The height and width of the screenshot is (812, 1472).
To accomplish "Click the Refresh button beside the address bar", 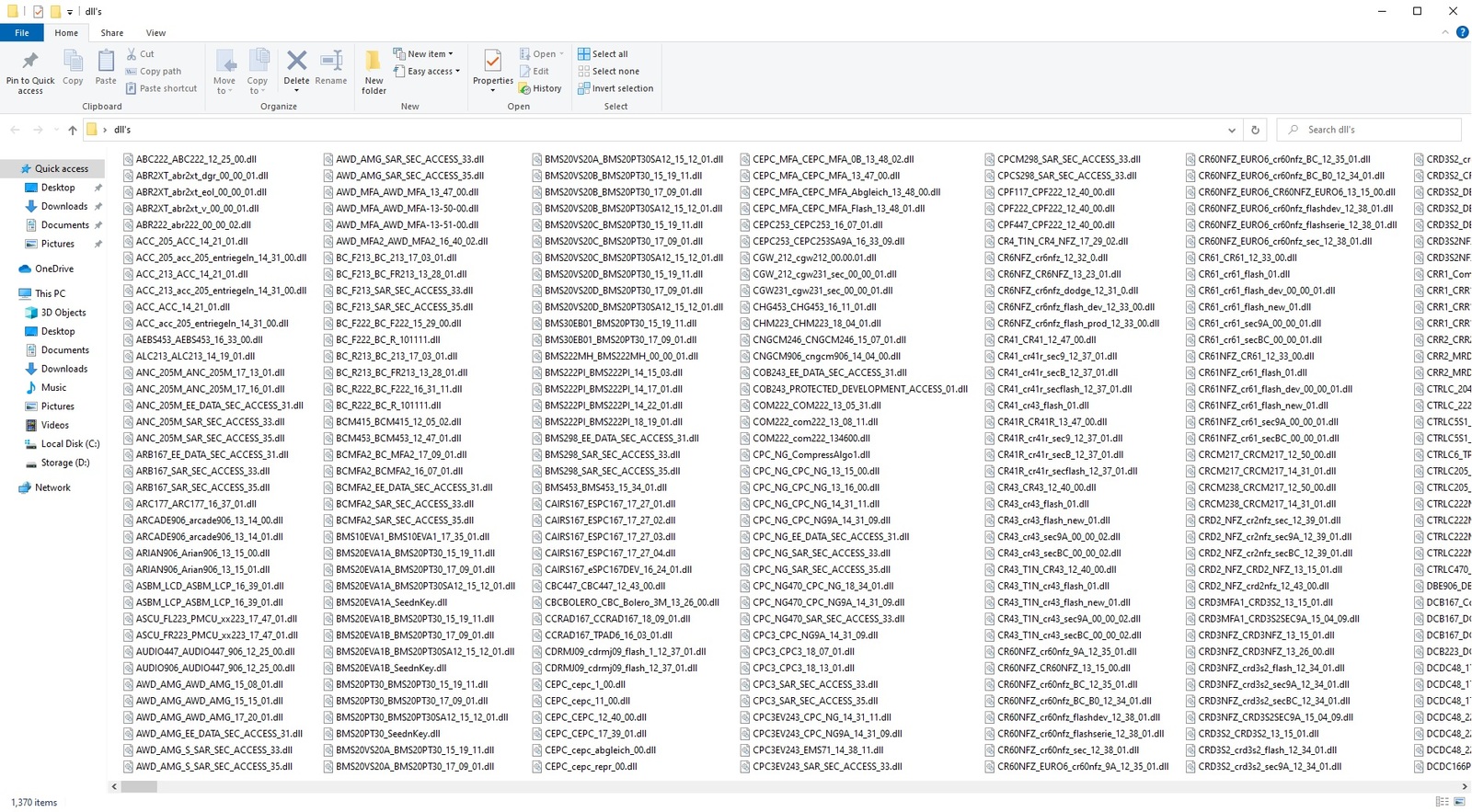I will click(x=1255, y=130).
